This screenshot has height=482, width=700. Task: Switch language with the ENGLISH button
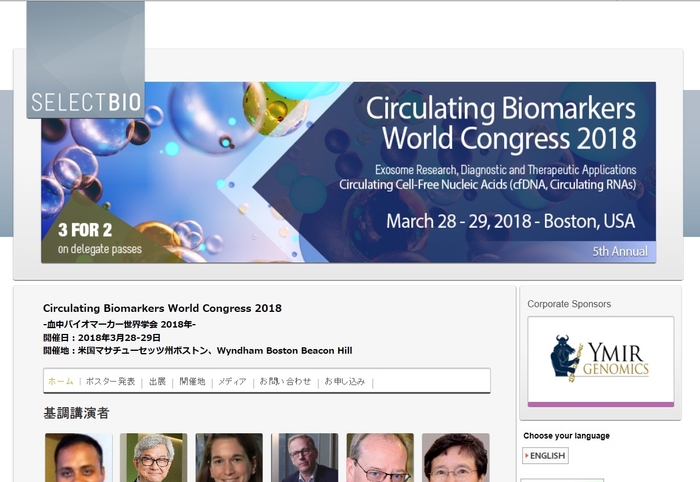point(545,456)
